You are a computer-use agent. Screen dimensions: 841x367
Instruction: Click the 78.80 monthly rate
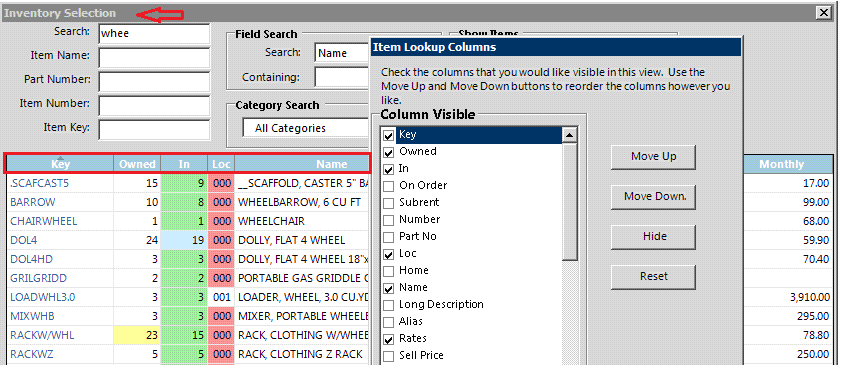(x=816, y=335)
